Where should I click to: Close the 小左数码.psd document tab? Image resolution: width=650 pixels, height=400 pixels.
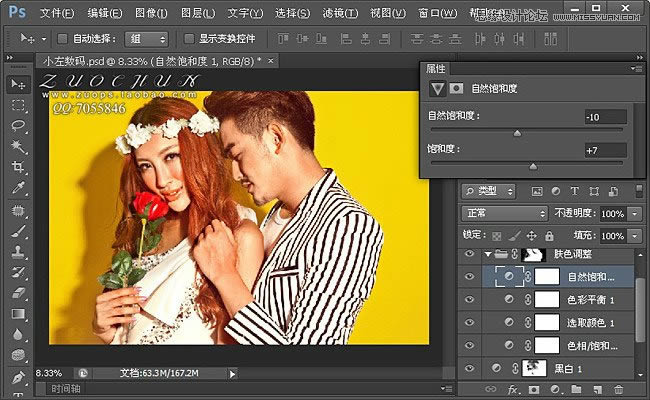(x=270, y=61)
